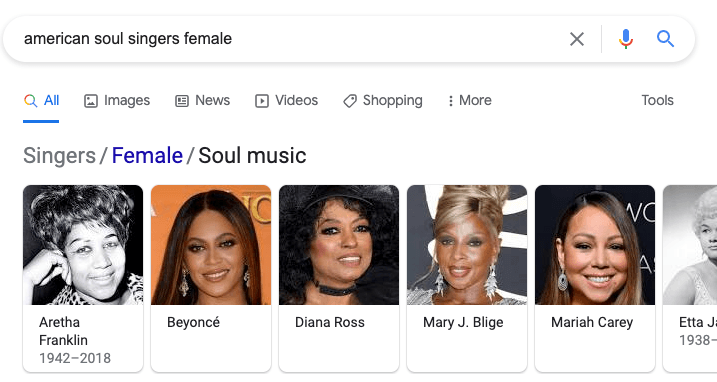The image size is (717, 382).
Task: Select the Mary J. Blige thumbnail
Action: coord(467,245)
